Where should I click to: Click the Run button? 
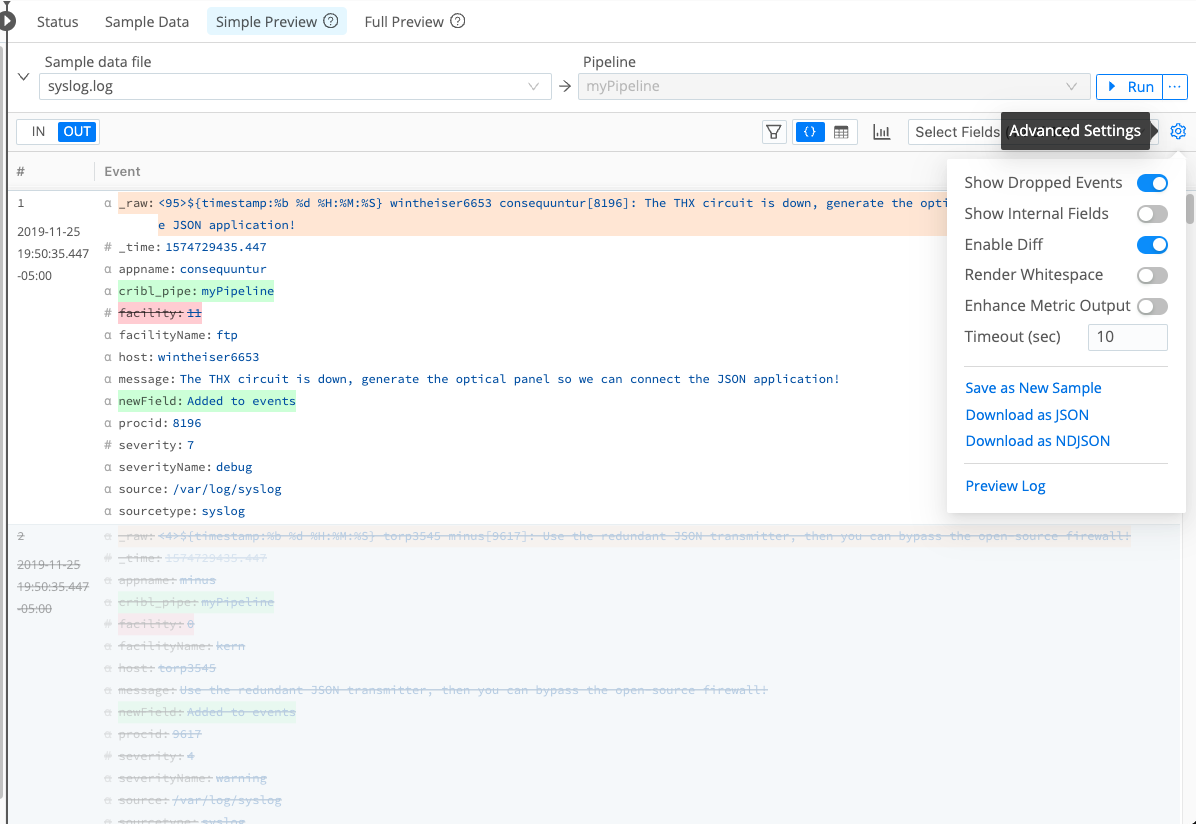tap(1130, 87)
